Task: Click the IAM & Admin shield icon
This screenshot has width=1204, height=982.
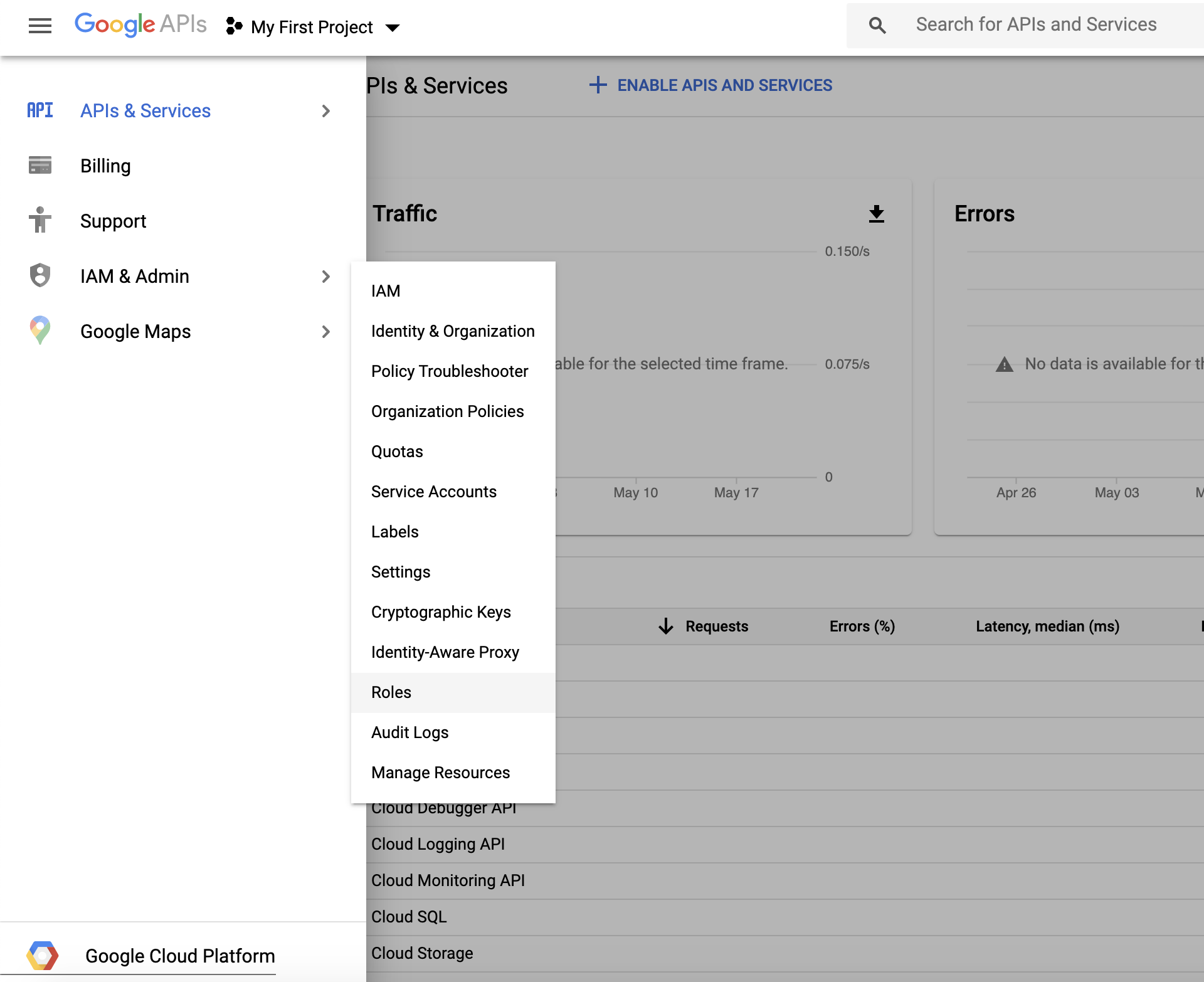Action: [40, 276]
